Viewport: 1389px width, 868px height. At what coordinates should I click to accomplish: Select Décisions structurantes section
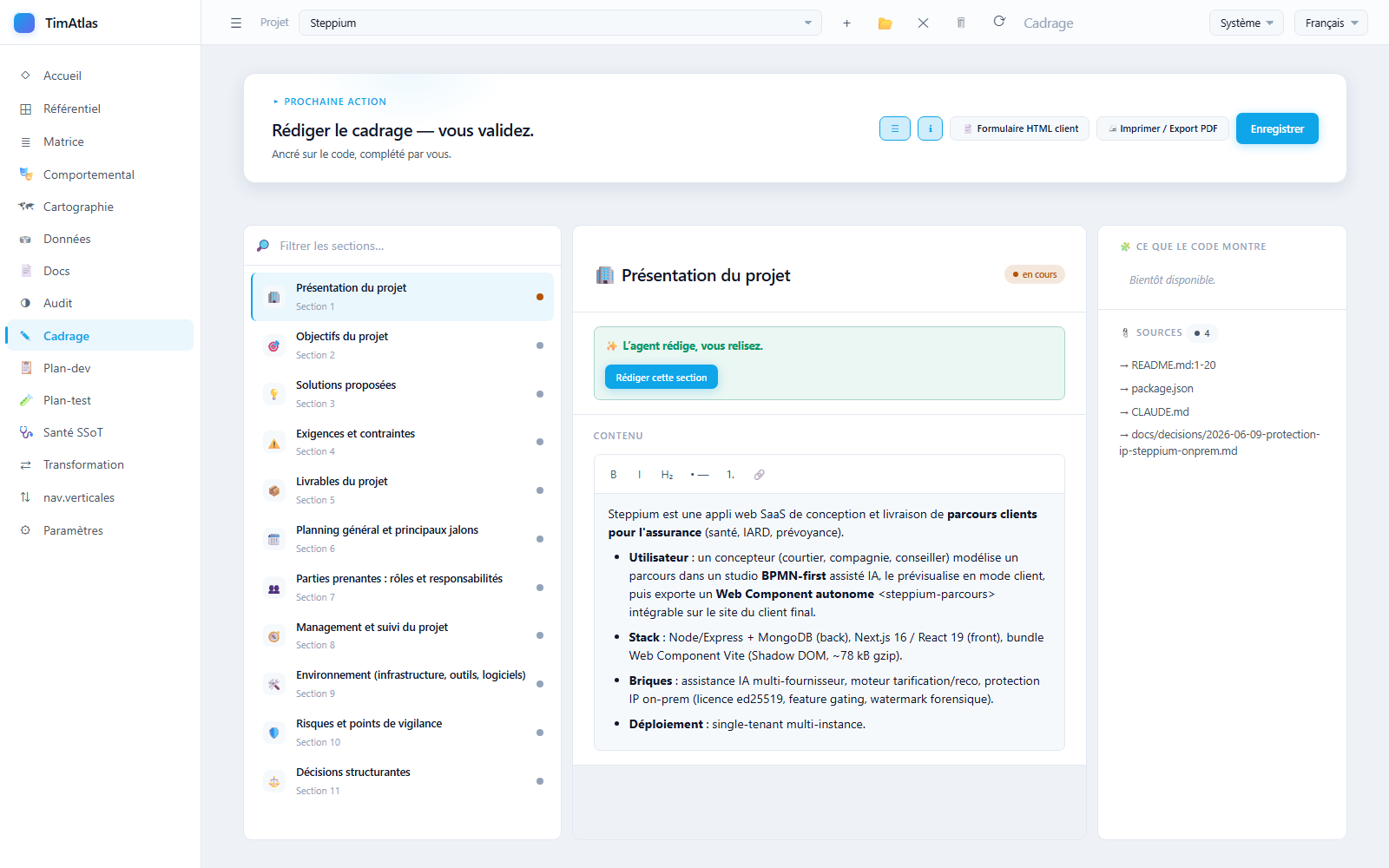click(x=402, y=781)
